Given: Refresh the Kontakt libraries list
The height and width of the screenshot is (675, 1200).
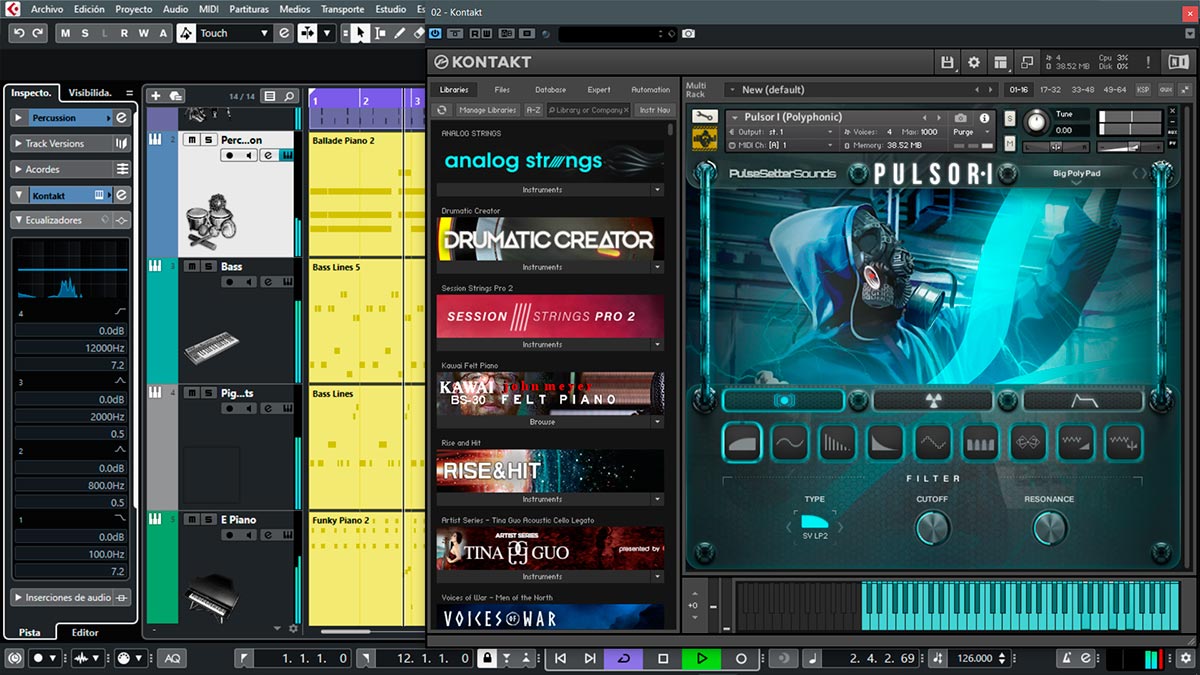Looking at the screenshot, I should pos(444,110).
